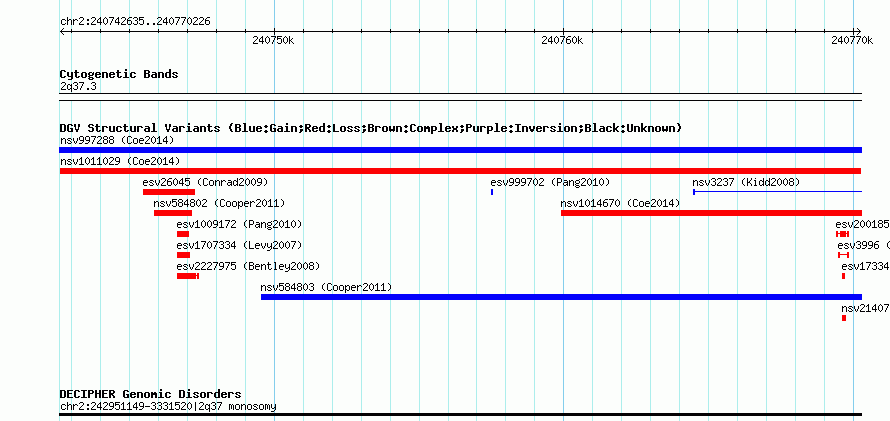
Task: Click the nsv21407 red variant marker
Action: click(x=844, y=318)
